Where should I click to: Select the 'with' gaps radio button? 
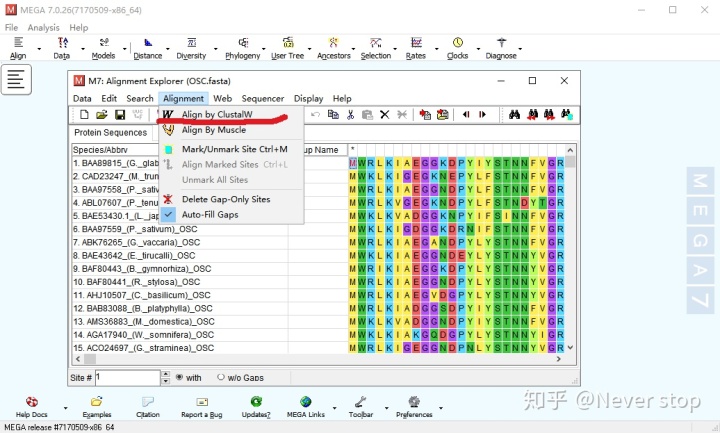[x=179, y=377]
